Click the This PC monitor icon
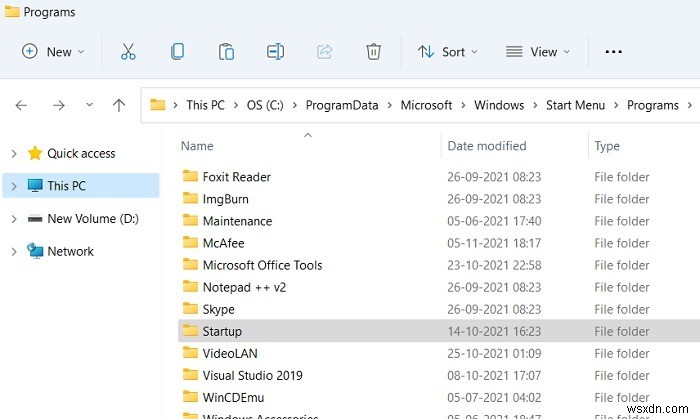Image resolution: width=700 pixels, height=419 pixels. pyautogui.click(x=35, y=185)
